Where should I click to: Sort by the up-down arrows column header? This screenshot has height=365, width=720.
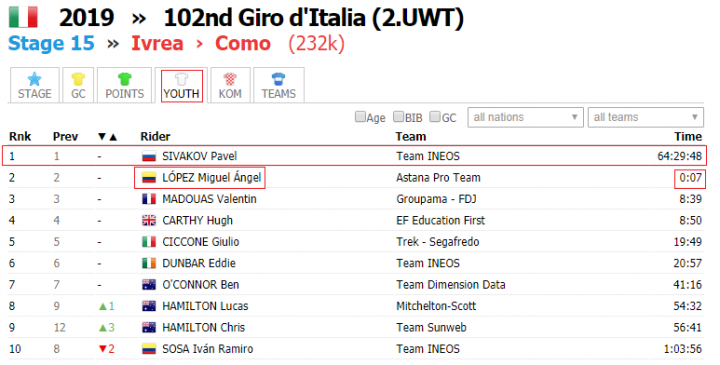108,137
